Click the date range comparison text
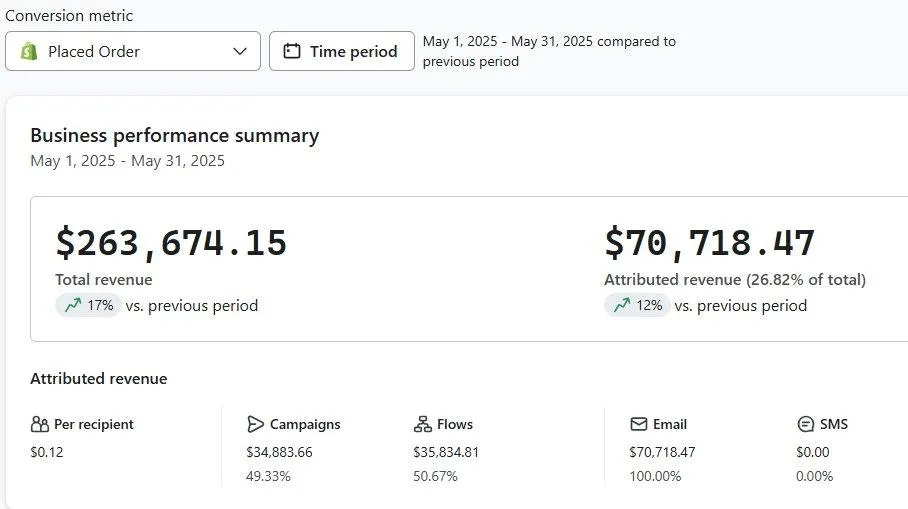This screenshot has width=908, height=509. tap(549, 51)
